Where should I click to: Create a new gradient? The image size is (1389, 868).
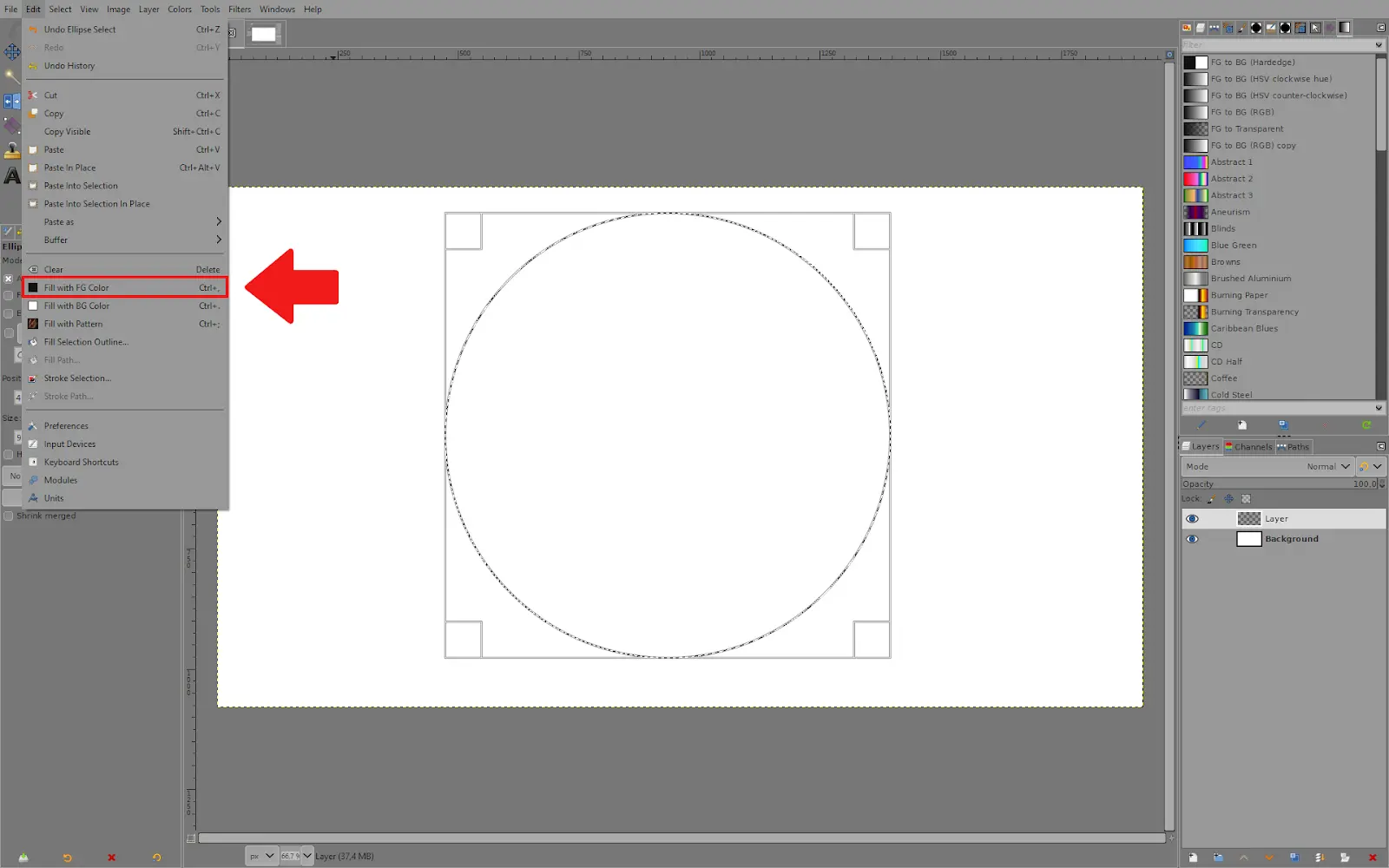(x=1241, y=424)
